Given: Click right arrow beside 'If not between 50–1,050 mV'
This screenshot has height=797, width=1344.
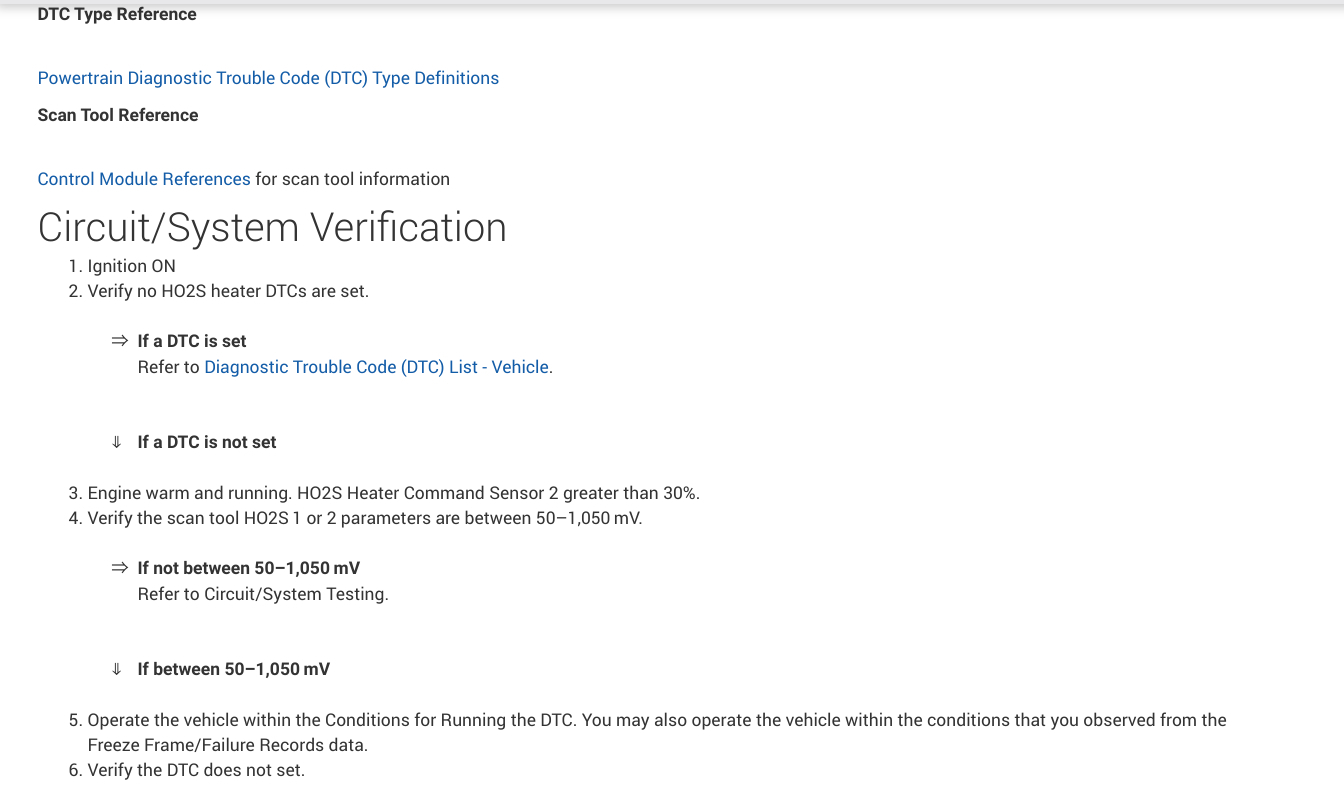Looking at the screenshot, I should (120, 568).
